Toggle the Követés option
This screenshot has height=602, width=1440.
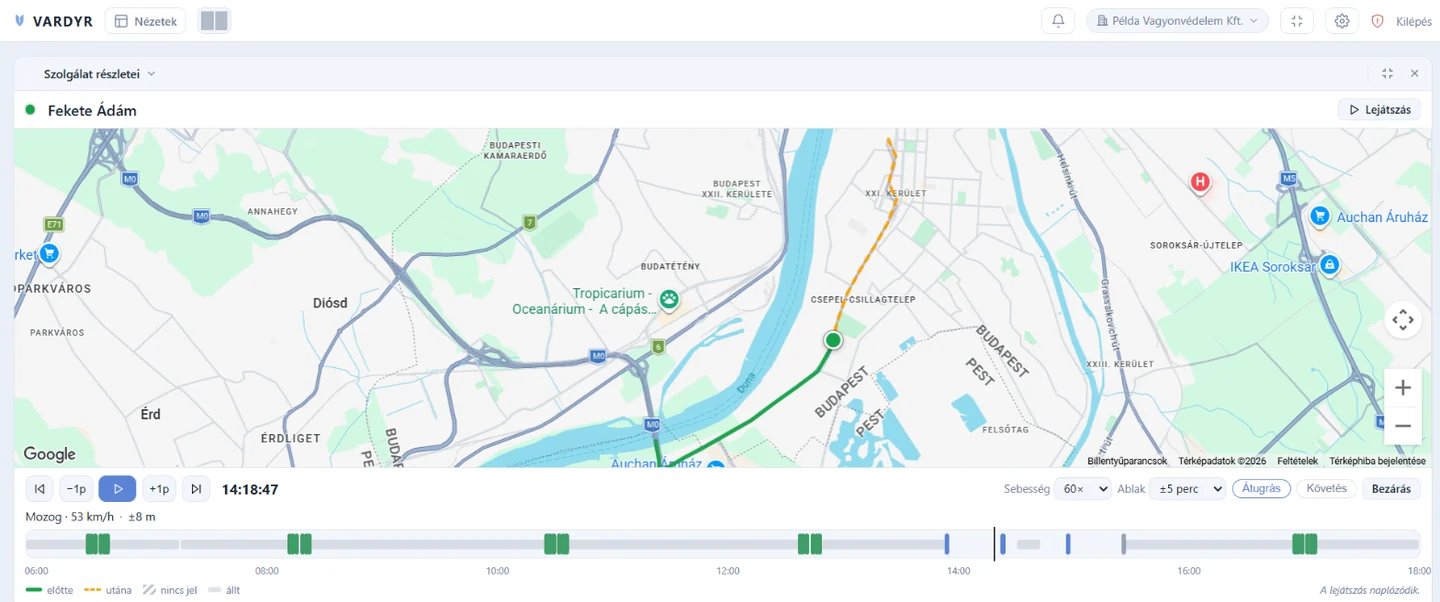1327,489
